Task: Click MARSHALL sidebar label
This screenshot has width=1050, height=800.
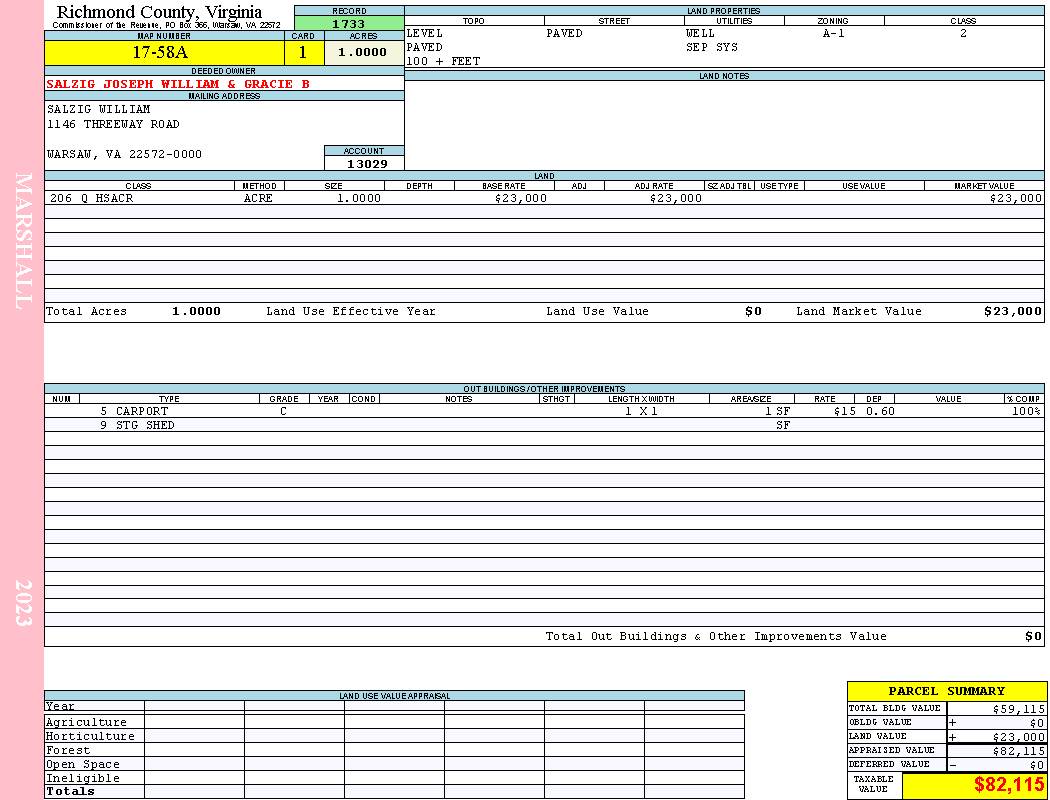Action: coord(23,241)
